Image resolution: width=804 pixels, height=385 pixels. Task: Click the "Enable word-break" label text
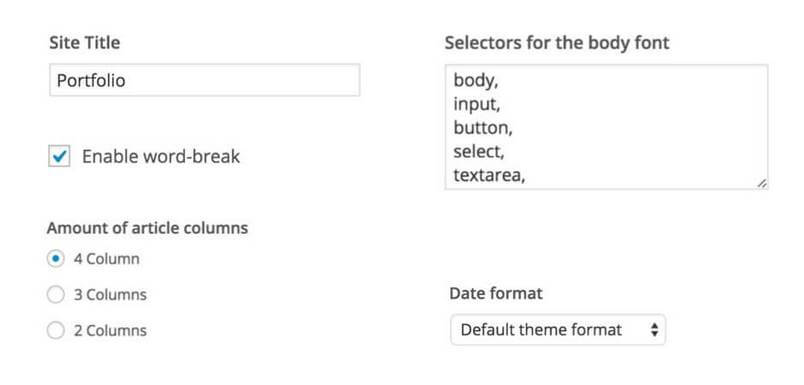click(x=161, y=156)
